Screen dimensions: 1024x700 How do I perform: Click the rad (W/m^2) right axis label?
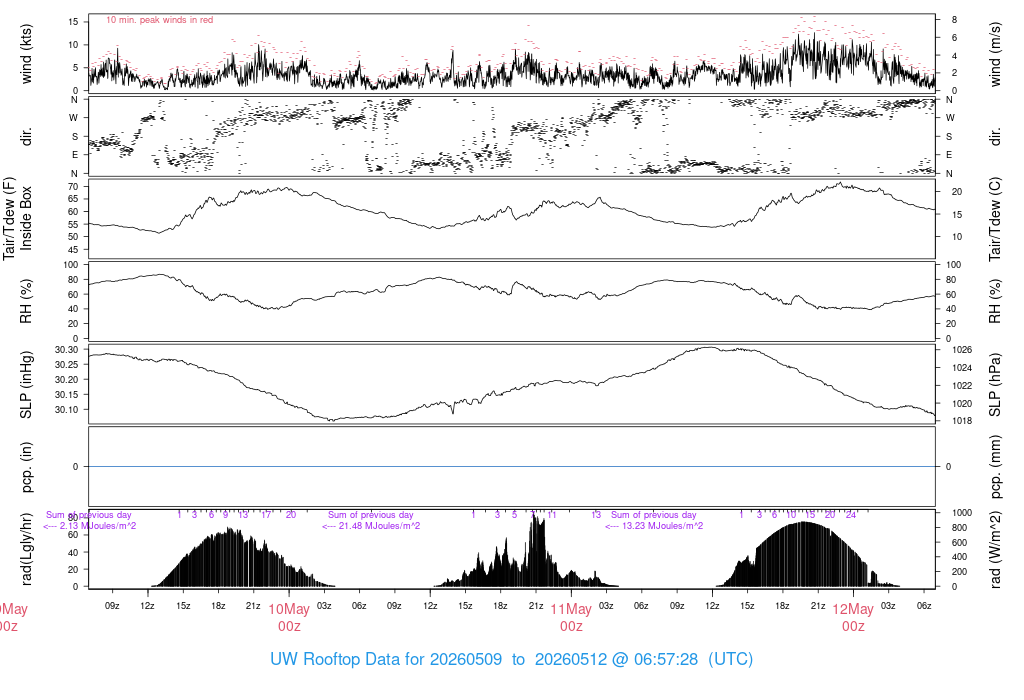[x=995, y=549]
